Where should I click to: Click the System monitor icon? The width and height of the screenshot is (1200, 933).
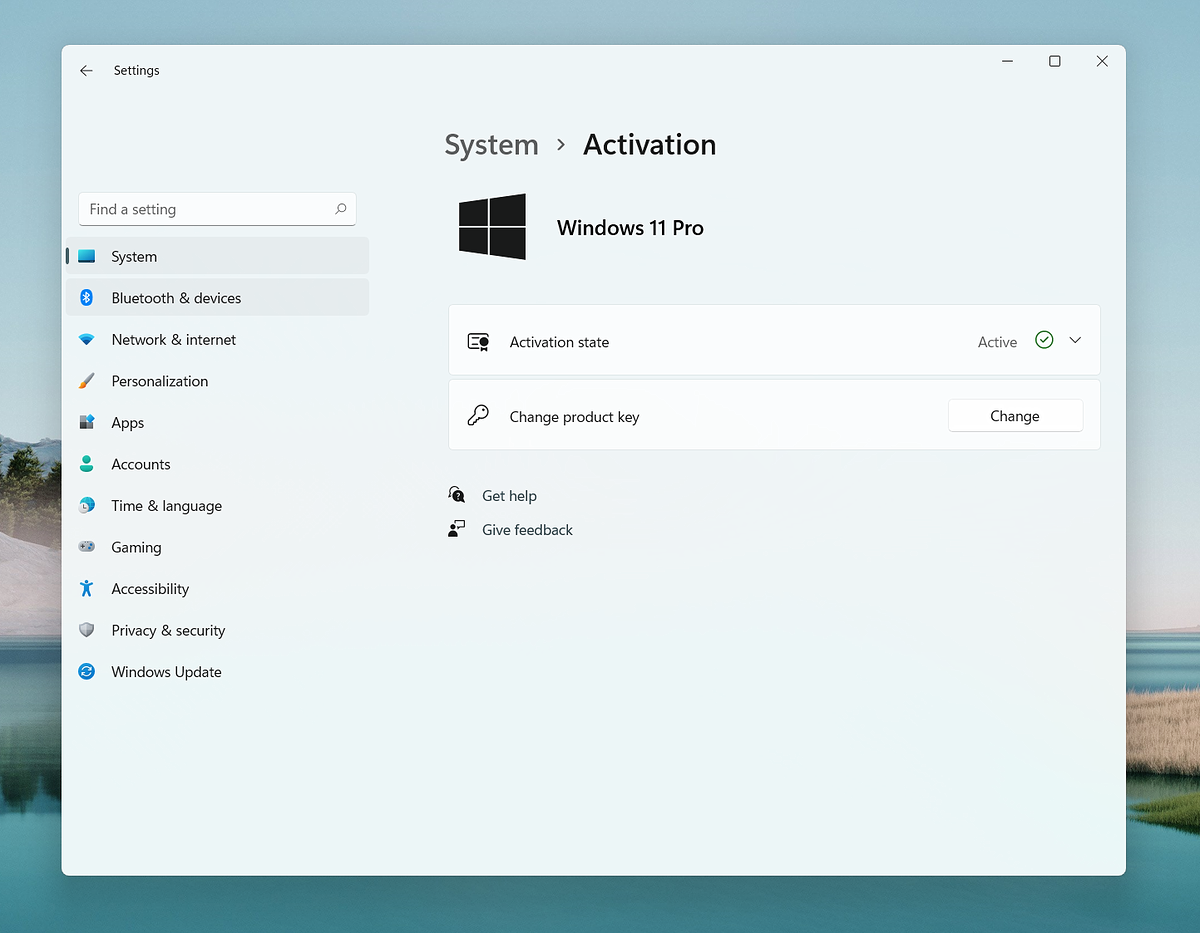click(x=87, y=257)
